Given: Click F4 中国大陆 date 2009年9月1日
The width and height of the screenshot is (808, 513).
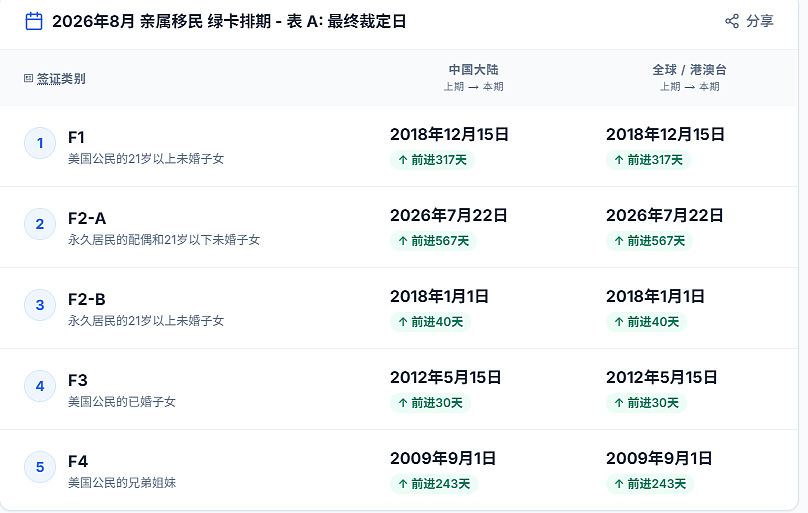Looking at the screenshot, I should (x=443, y=458).
